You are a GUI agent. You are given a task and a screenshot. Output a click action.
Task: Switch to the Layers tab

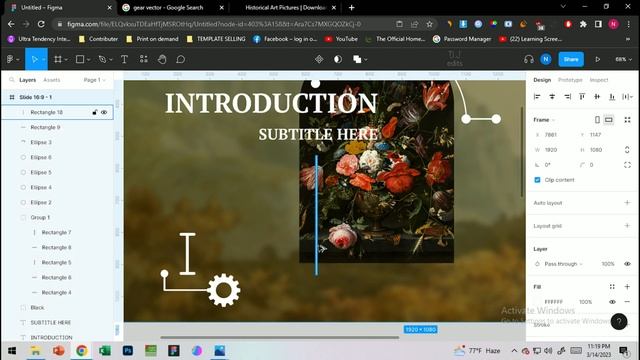[x=27, y=80]
